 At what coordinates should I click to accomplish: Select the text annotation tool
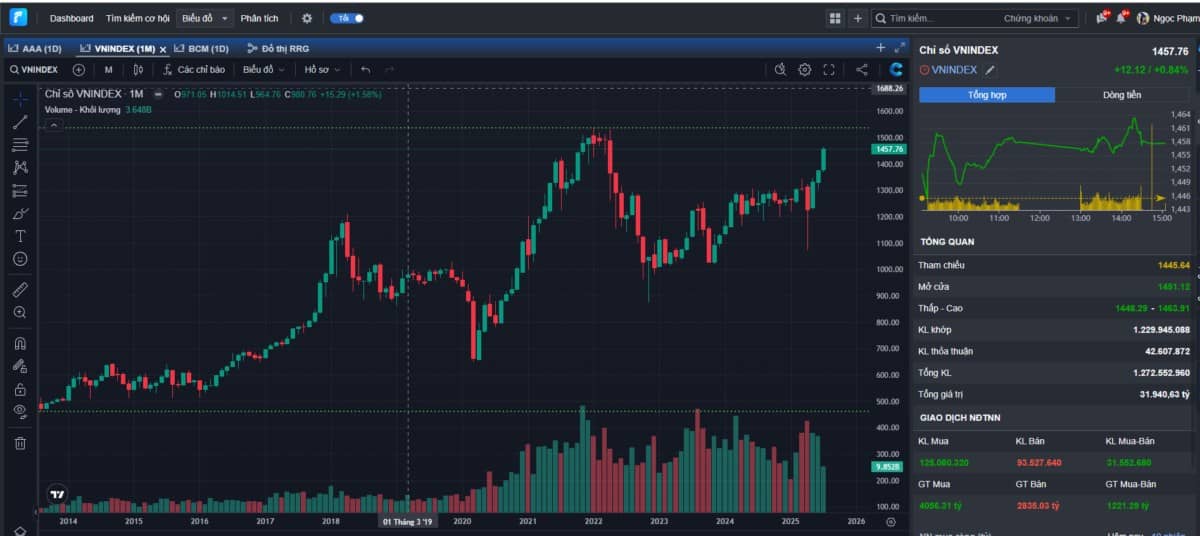coord(20,236)
